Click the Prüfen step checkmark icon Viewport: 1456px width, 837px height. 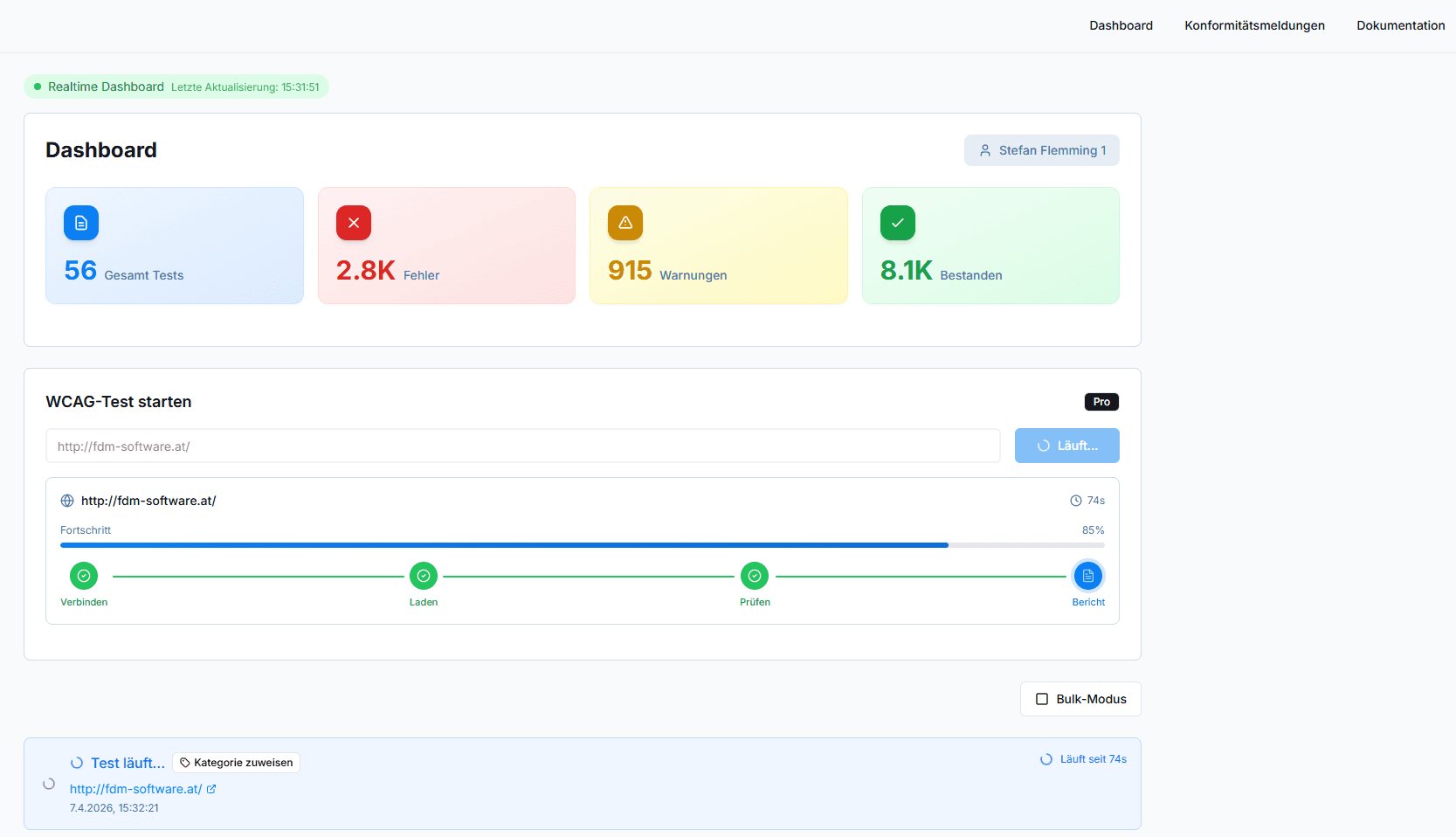point(755,576)
